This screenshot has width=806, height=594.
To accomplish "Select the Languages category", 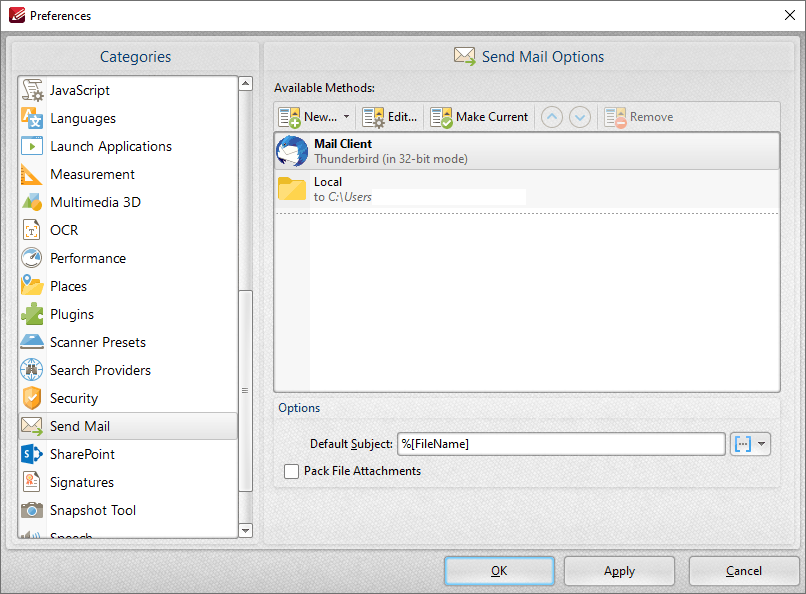I will pyautogui.click(x=128, y=118).
